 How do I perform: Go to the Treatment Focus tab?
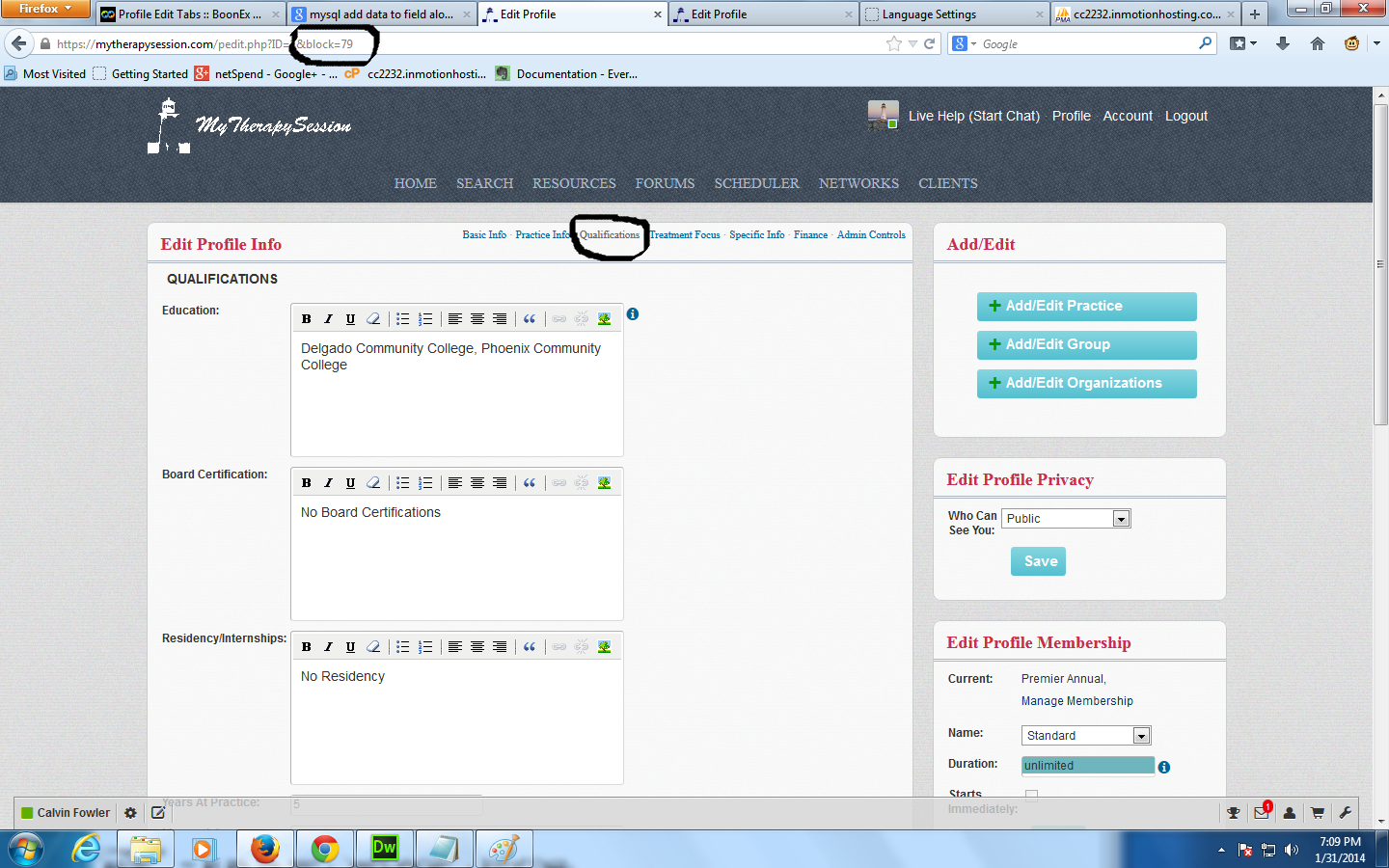[x=685, y=235]
